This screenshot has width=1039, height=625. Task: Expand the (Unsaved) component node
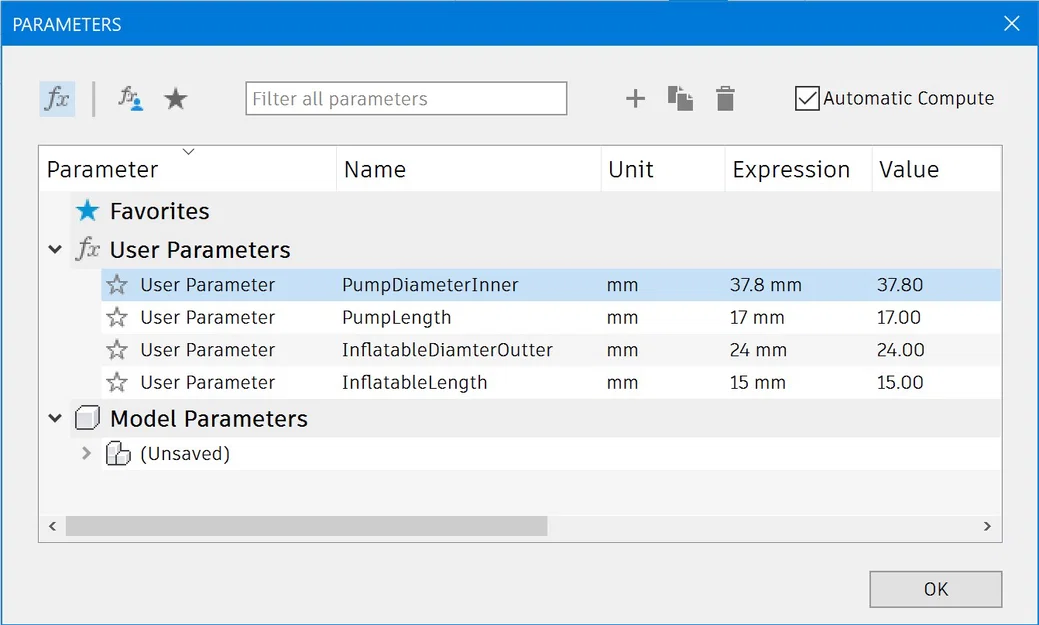click(x=87, y=454)
